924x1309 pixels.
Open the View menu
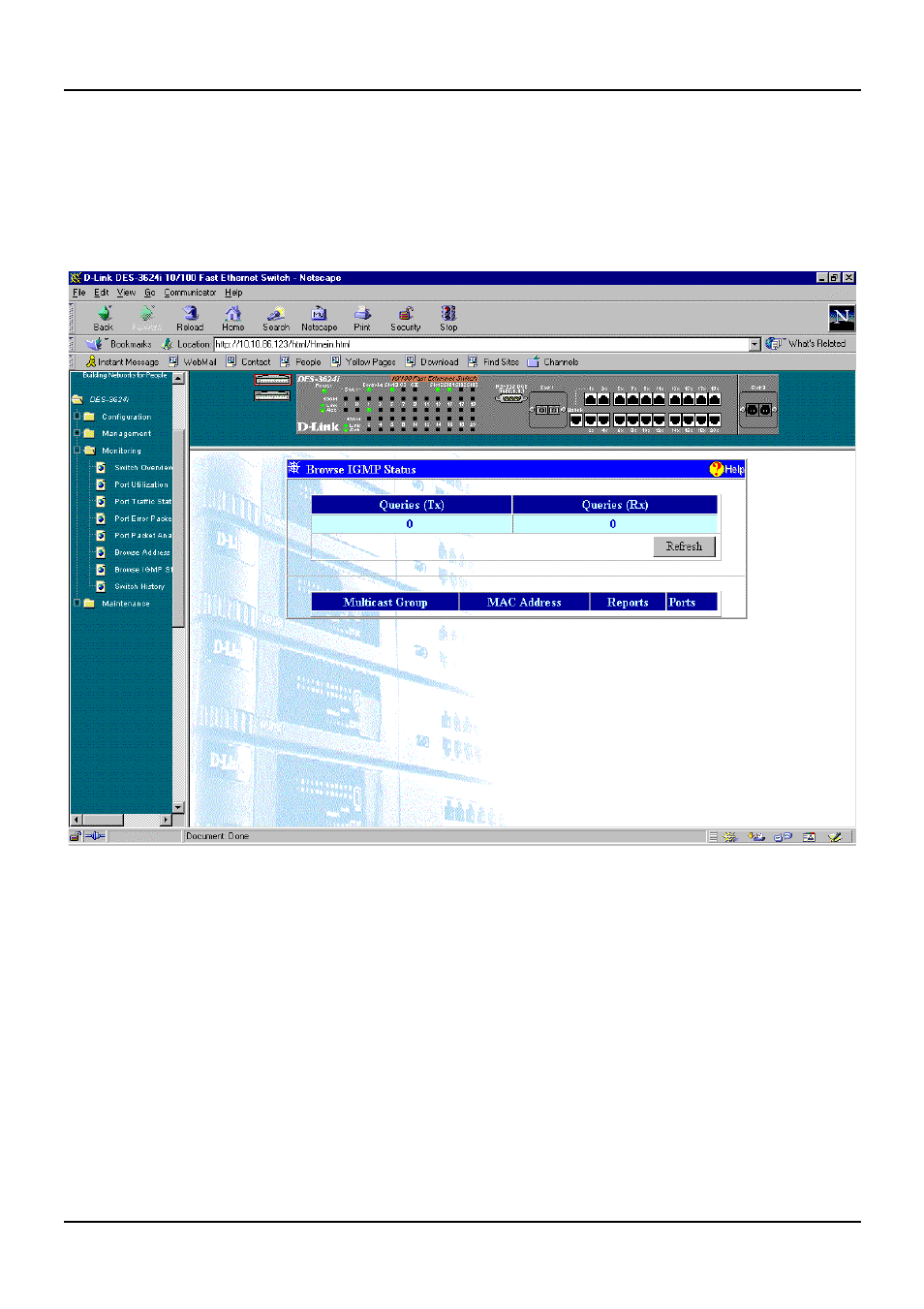click(x=126, y=293)
